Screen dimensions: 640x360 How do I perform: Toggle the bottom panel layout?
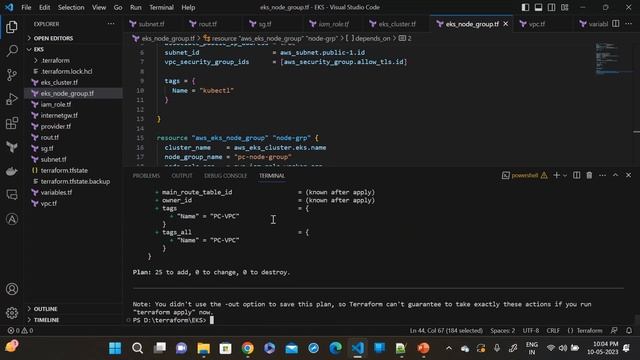click(x=538, y=7)
